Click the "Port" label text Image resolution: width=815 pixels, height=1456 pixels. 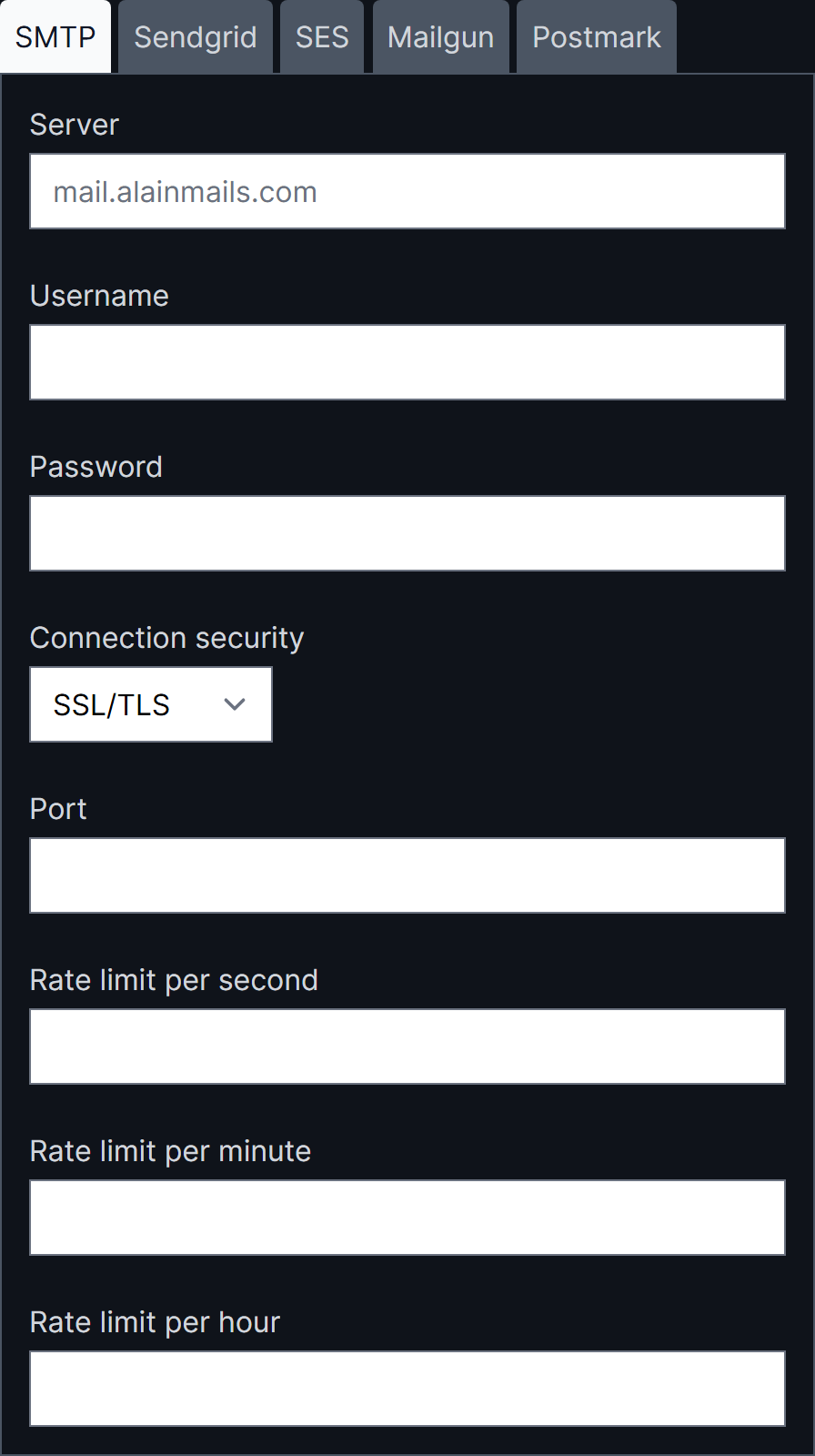pos(58,809)
